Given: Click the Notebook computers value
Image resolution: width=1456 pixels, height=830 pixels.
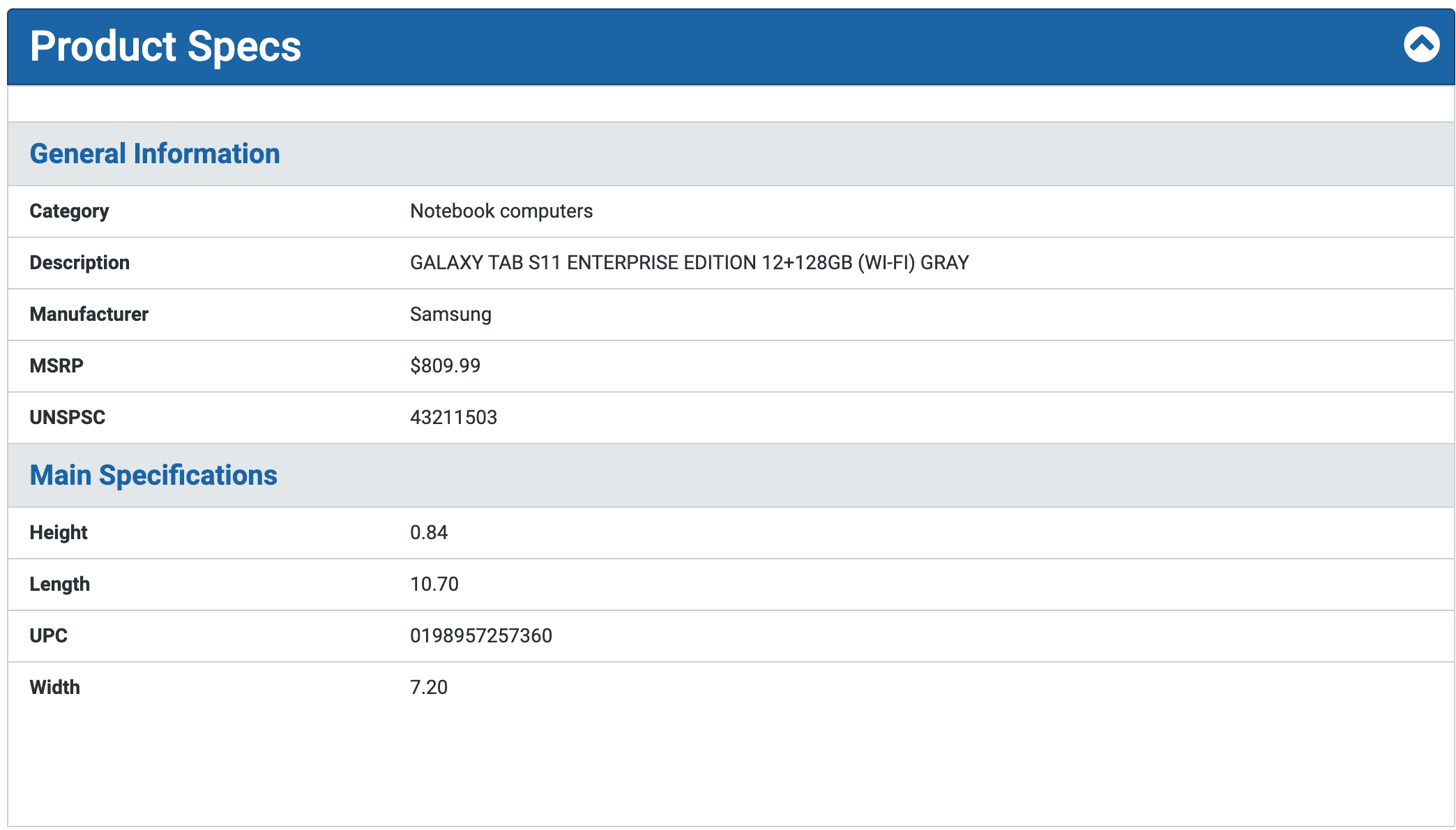Looking at the screenshot, I should pyautogui.click(x=501, y=211).
